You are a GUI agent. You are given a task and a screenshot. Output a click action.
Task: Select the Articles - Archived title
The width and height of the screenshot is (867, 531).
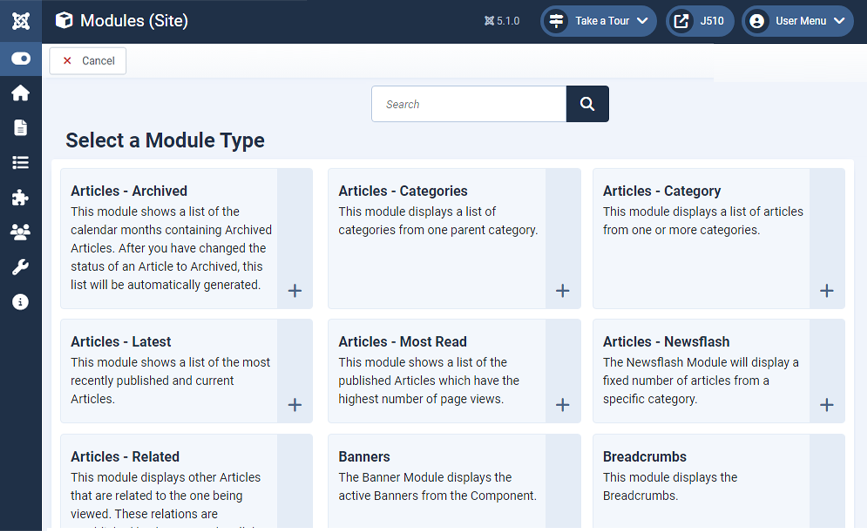129,191
